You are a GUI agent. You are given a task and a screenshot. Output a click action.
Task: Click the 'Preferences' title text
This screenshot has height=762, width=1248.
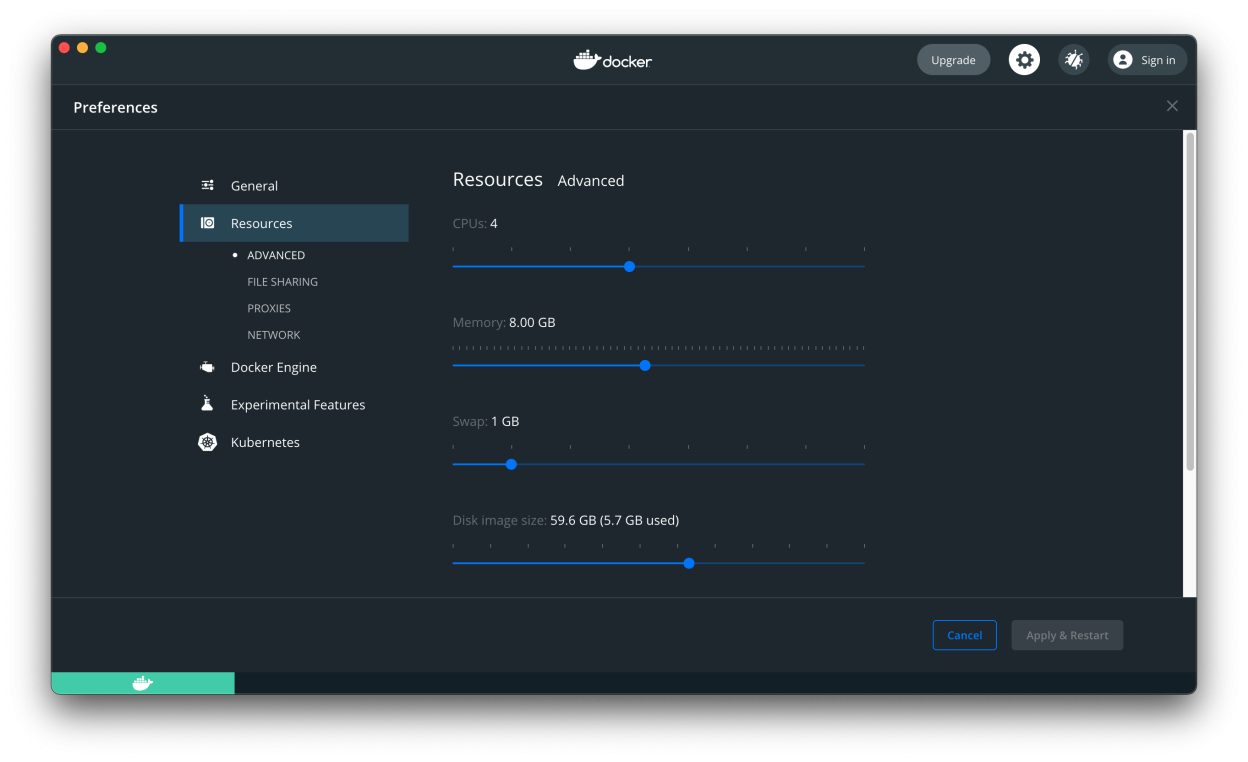[x=116, y=107]
